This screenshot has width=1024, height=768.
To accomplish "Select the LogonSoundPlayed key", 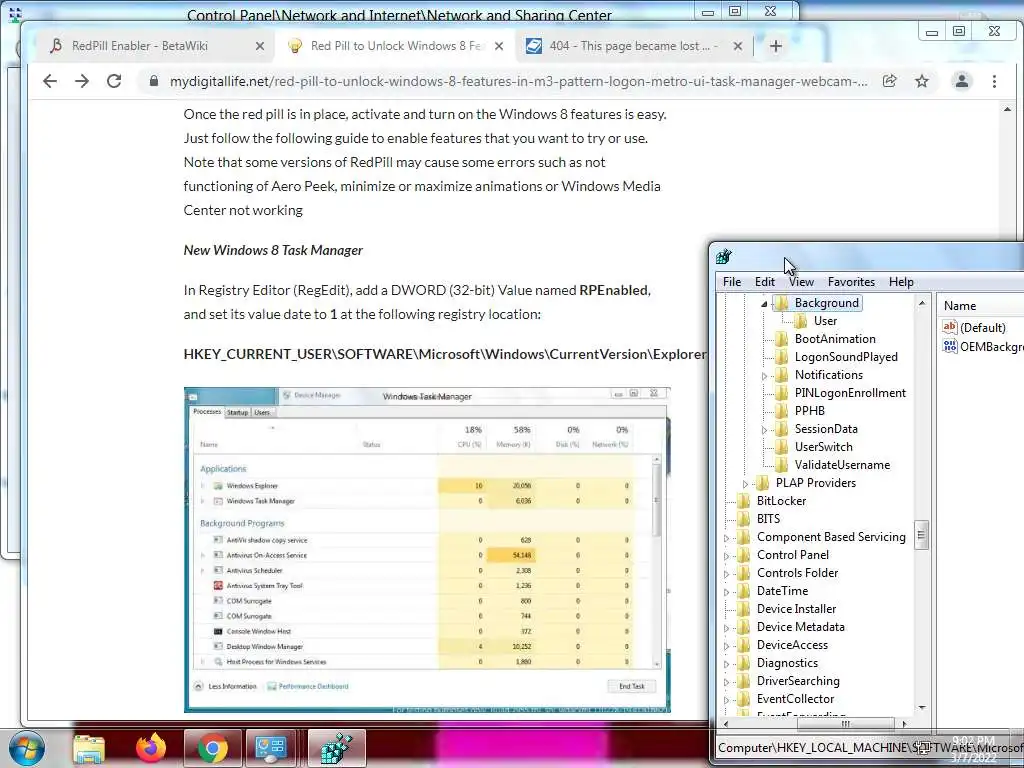I will [846, 357].
